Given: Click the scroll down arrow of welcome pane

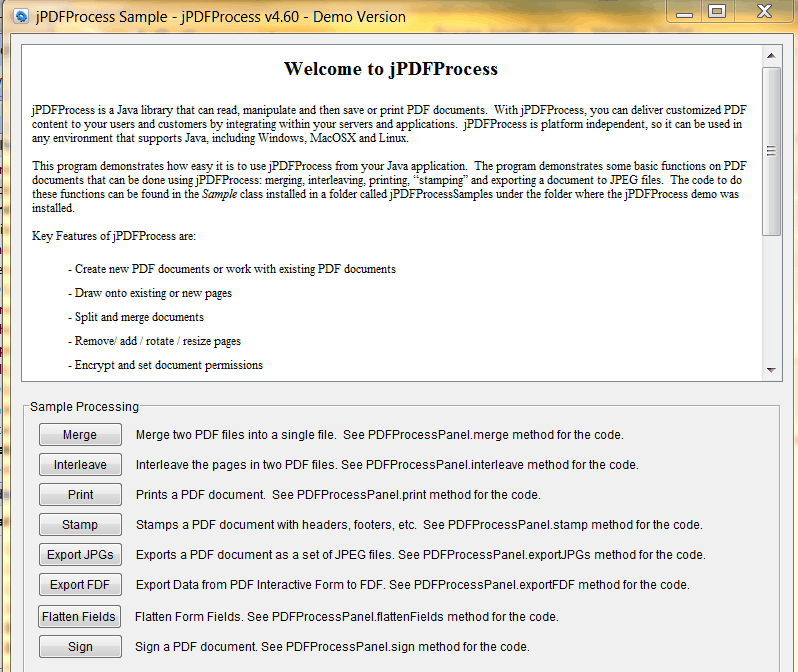Looking at the screenshot, I should tap(771, 370).
